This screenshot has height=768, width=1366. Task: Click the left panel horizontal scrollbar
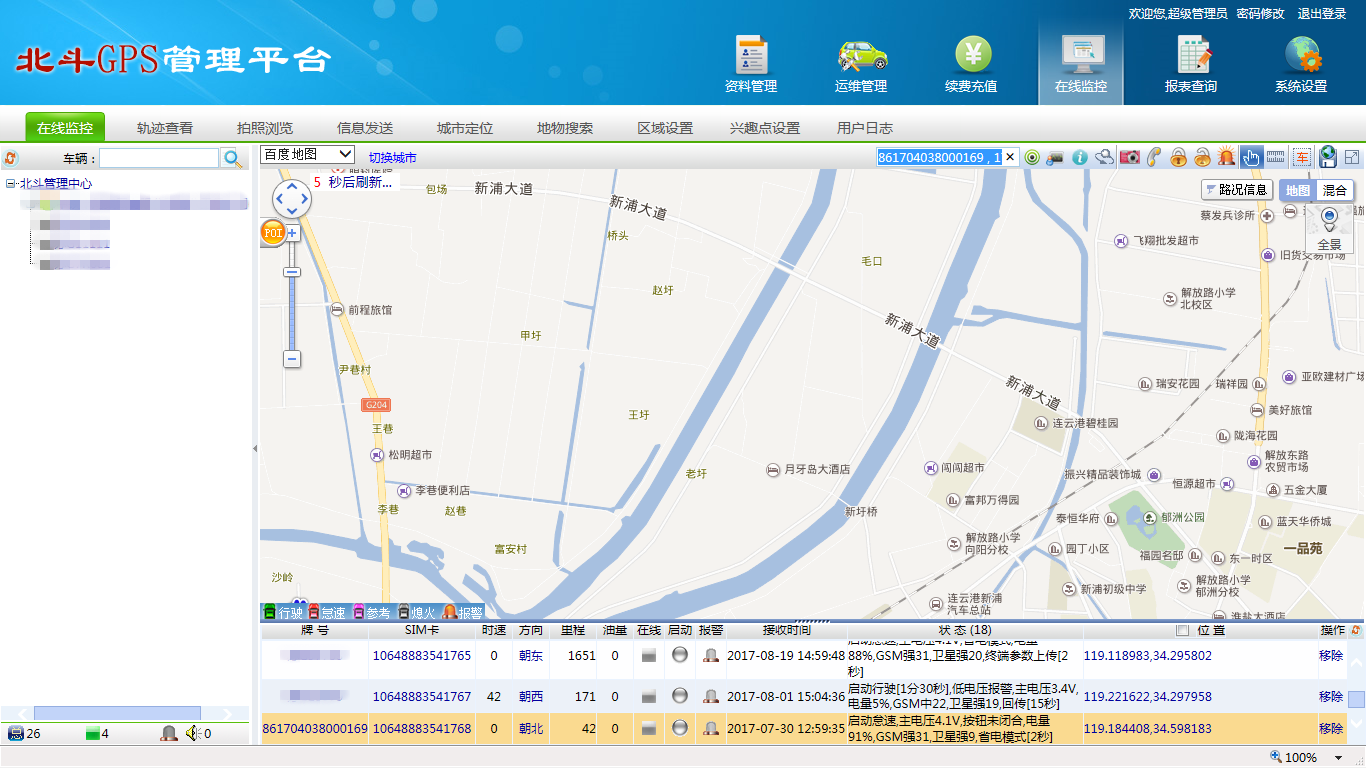coord(117,713)
